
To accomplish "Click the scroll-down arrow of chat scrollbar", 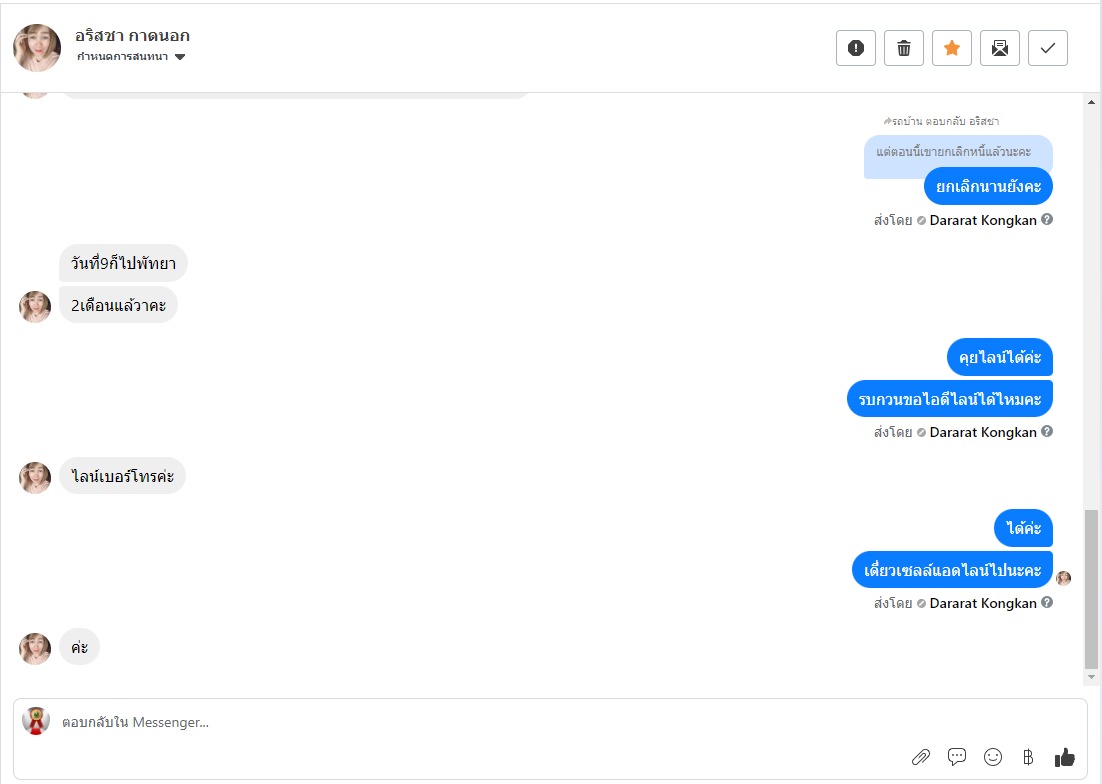I will (1091, 677).
